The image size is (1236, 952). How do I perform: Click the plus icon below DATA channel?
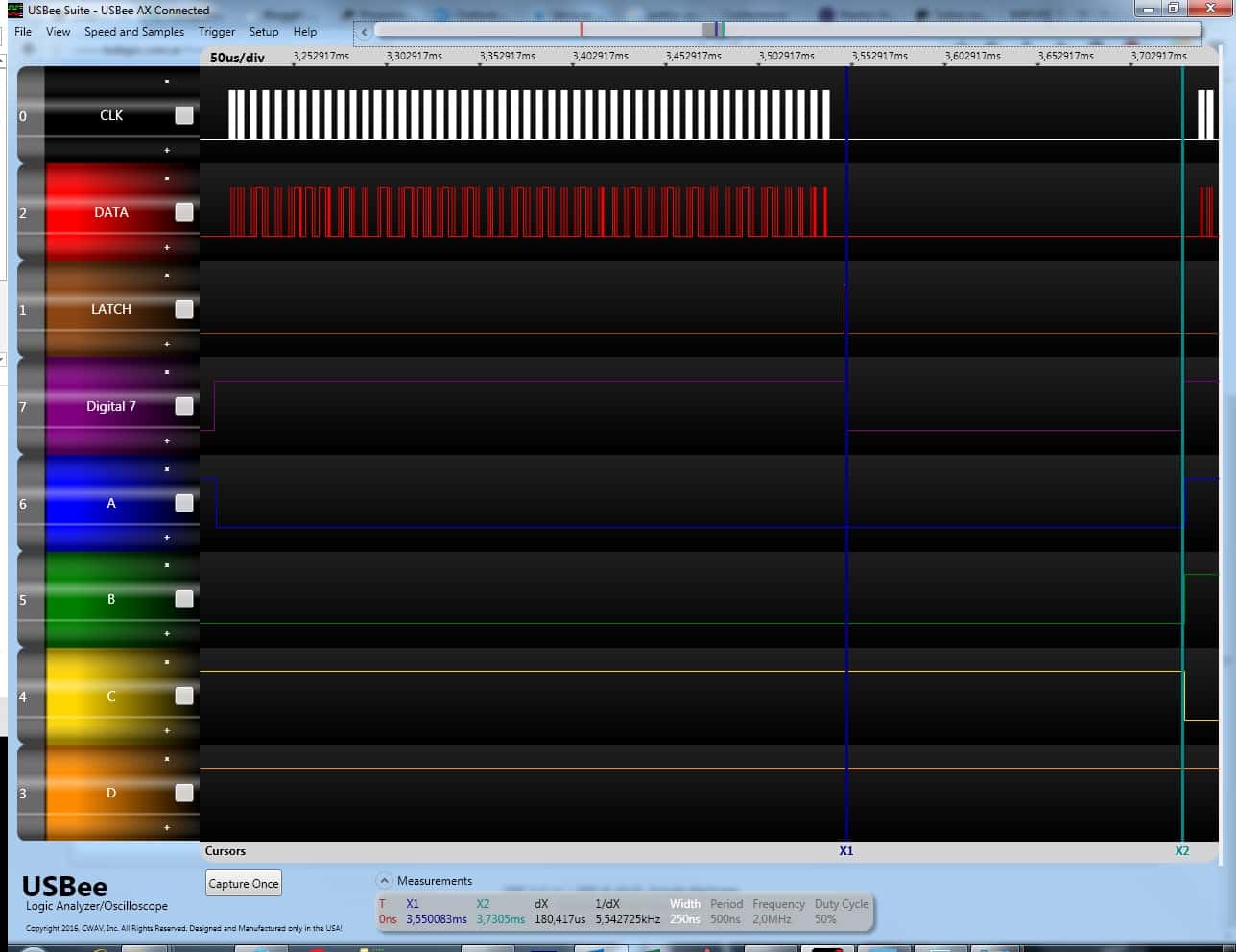167,247
